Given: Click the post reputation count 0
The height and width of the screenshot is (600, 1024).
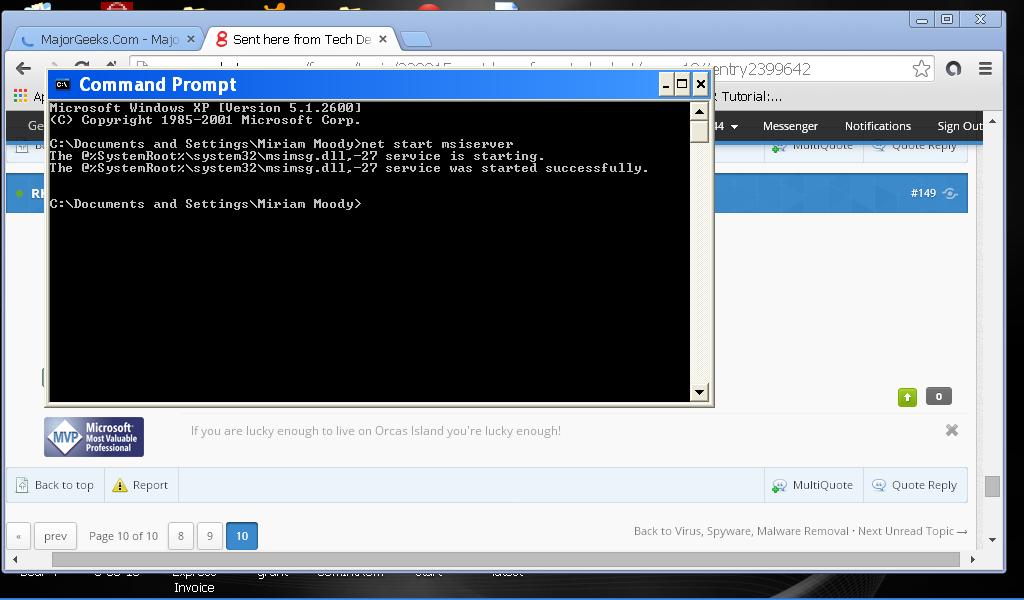Looking at the screenshot, I should (x=938, y=396).
